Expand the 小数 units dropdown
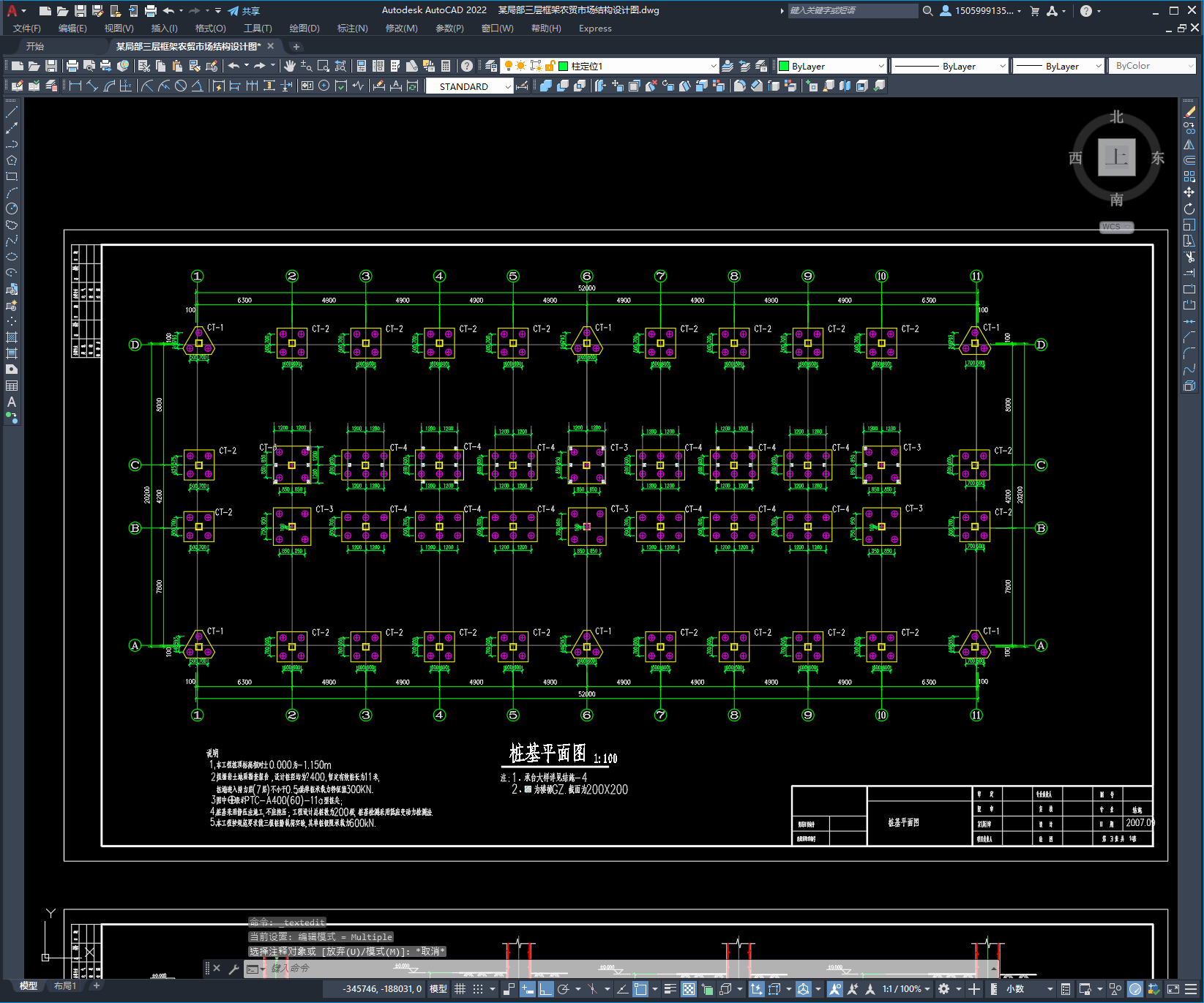 1029,989
